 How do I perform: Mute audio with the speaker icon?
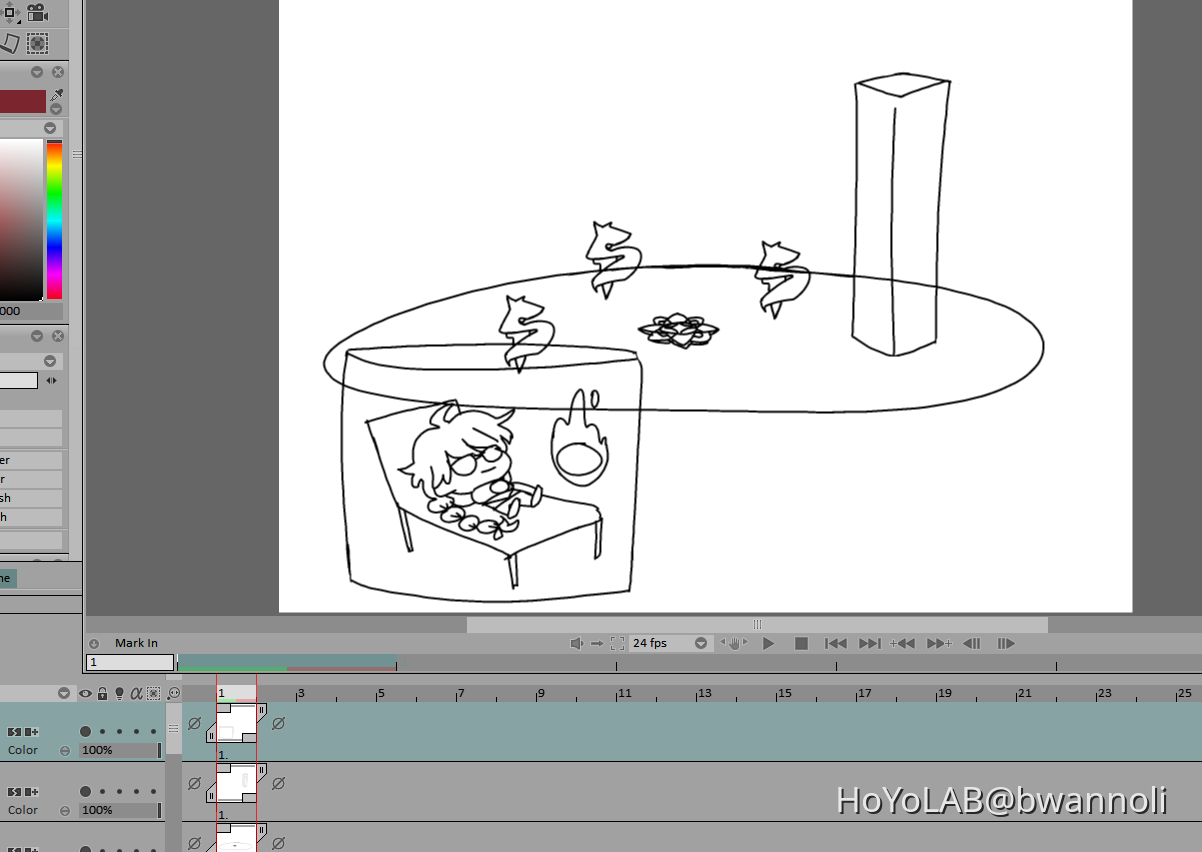click(x=577, y=643)
